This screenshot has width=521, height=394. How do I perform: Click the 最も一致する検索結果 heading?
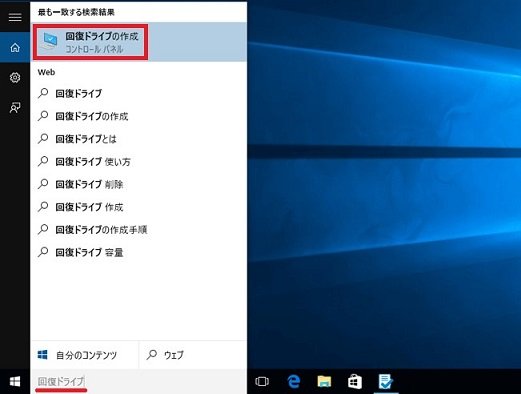click(x=76, y=12)
